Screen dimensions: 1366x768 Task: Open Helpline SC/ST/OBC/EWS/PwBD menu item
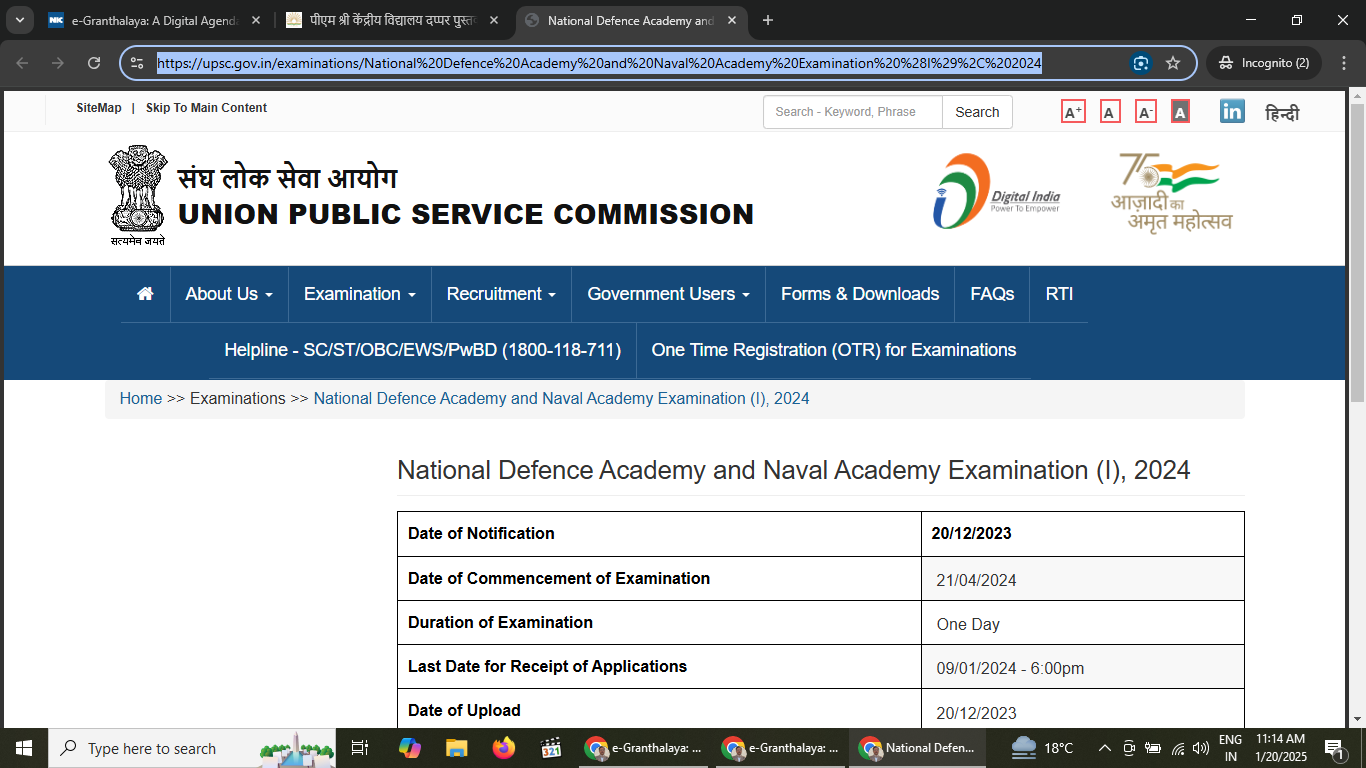(x=422, y=350)
